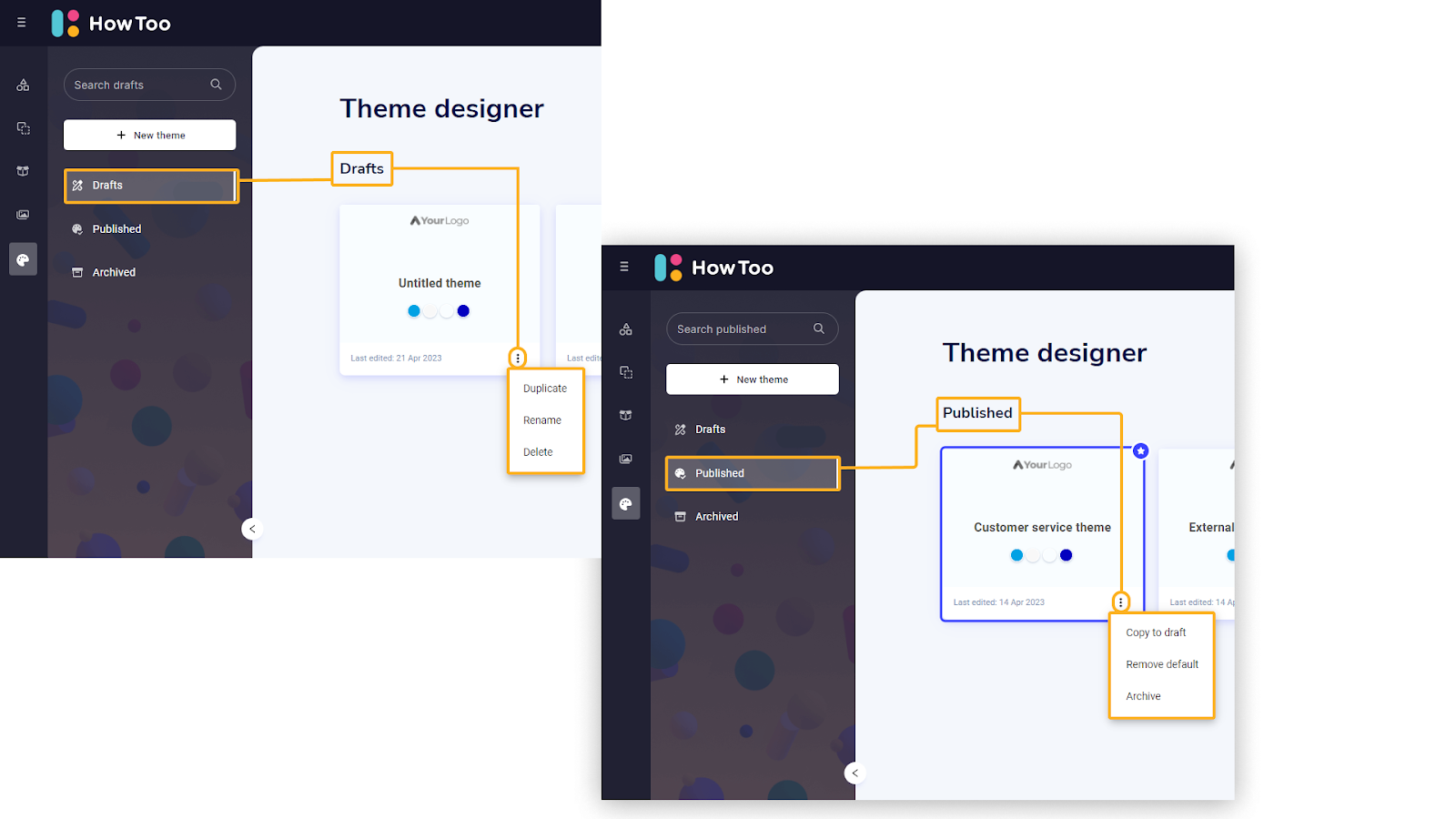Click the palette icon left of Drafts-view Archived item
Image resolution: width=1456 pixels, height=819 pixels.
point(23,260)
